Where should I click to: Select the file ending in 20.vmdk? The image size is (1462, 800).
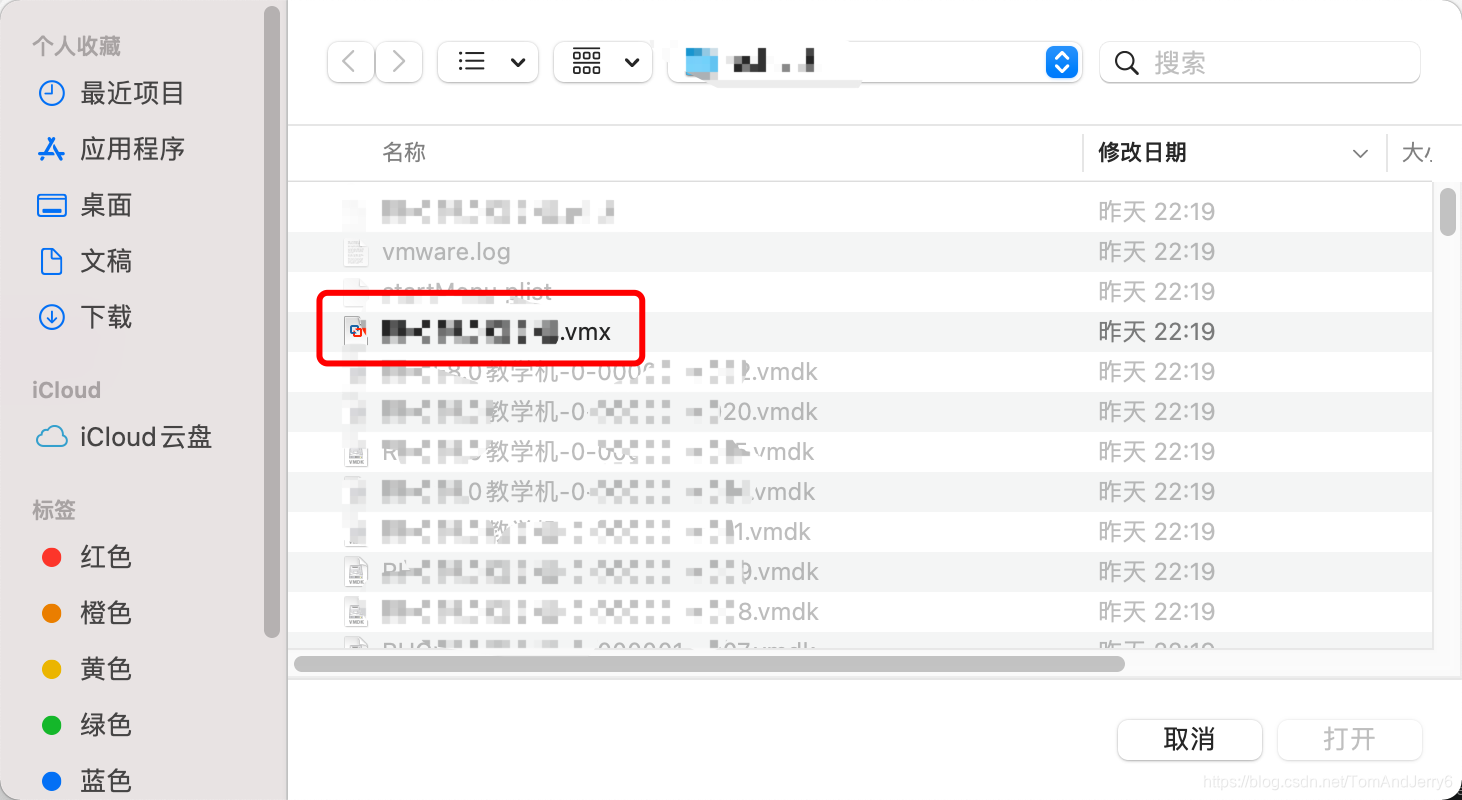pyautogui.click(x=860, y=412)
